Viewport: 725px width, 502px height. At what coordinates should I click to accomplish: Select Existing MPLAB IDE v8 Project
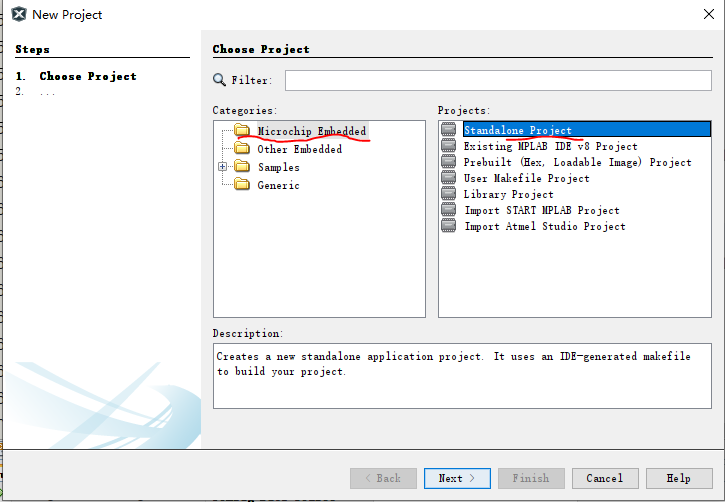[550, 146]
